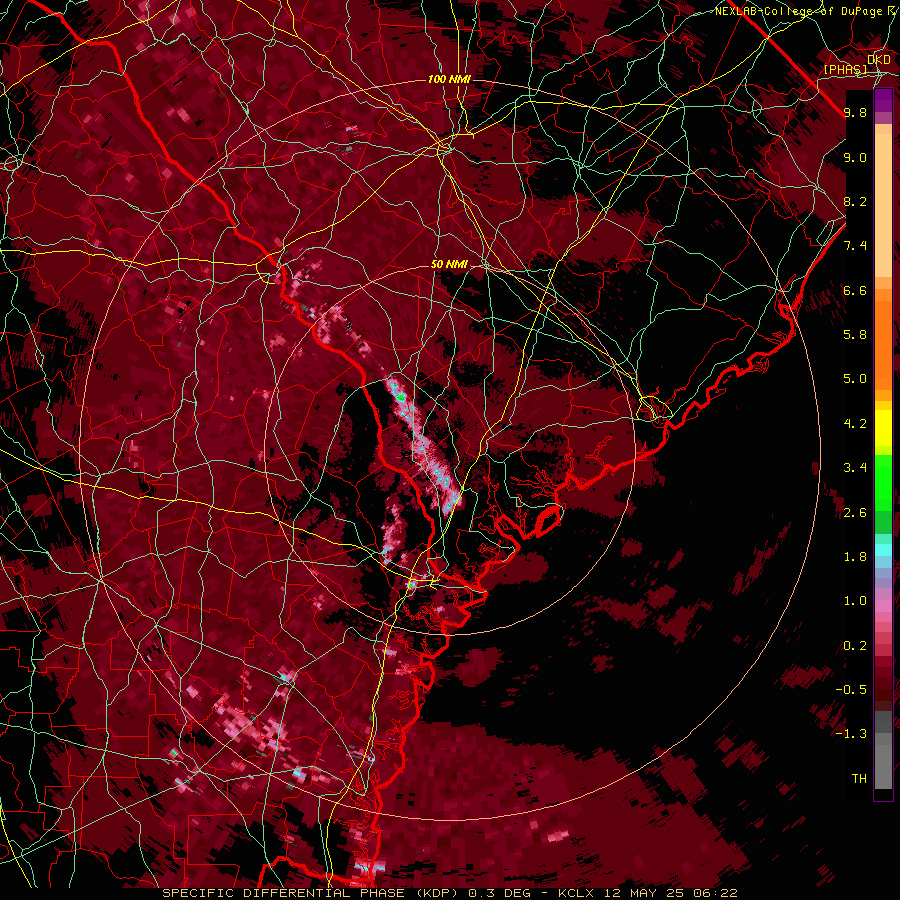Click the "TH" threshold label on the scale
This screenshot has height=900, width=900.
click(x=859, y=779)
